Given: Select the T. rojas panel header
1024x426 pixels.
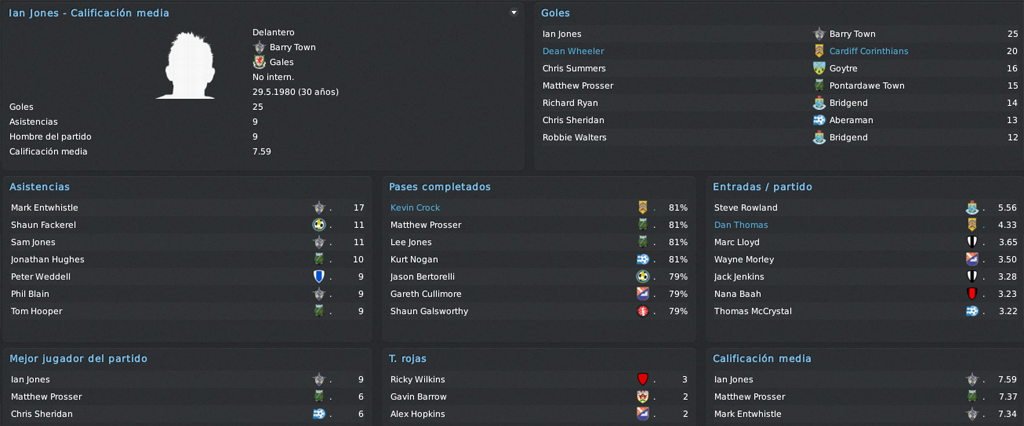Looking at the screenshot, I should (x=408, y=359).
